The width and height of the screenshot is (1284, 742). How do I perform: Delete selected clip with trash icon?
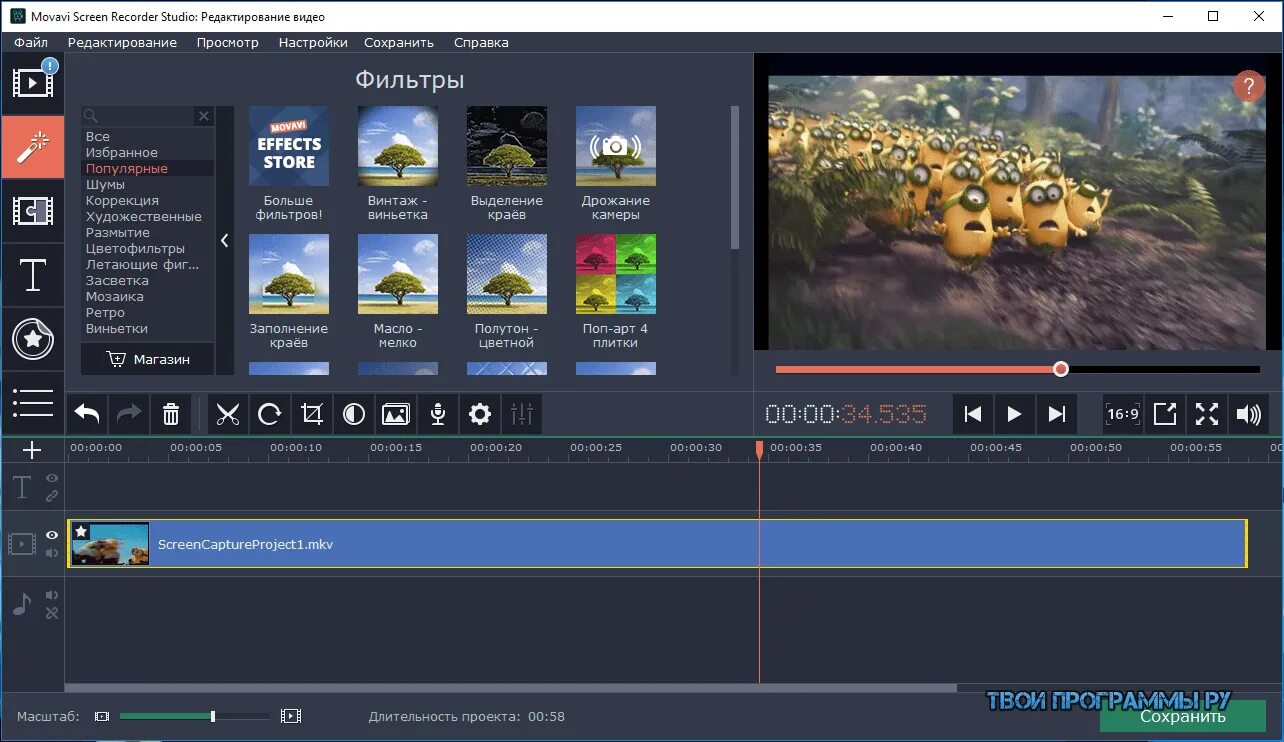(171, 414)
